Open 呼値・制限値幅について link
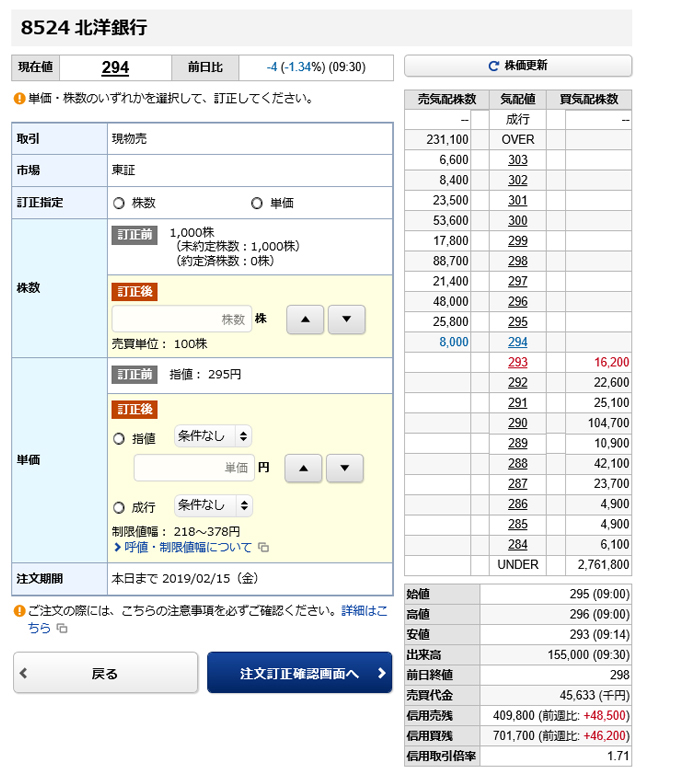The width and height of the screenshot is (680, 780). point(188,547)
